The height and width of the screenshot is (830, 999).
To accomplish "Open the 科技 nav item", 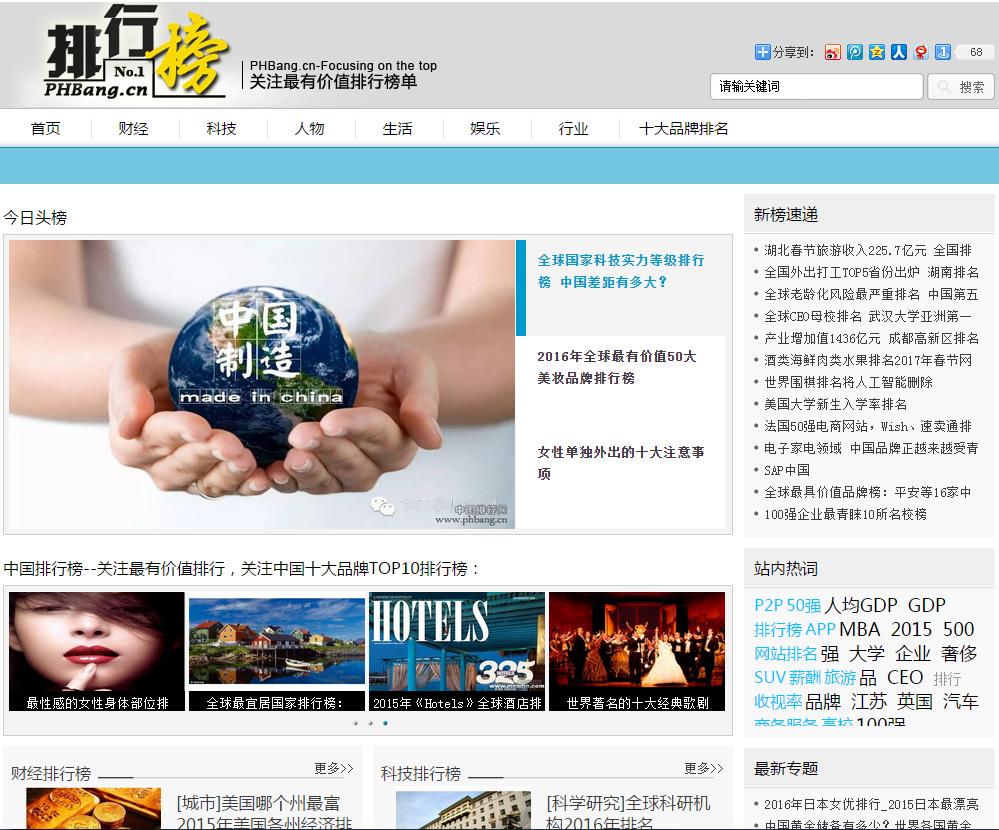I will (221, 129).
